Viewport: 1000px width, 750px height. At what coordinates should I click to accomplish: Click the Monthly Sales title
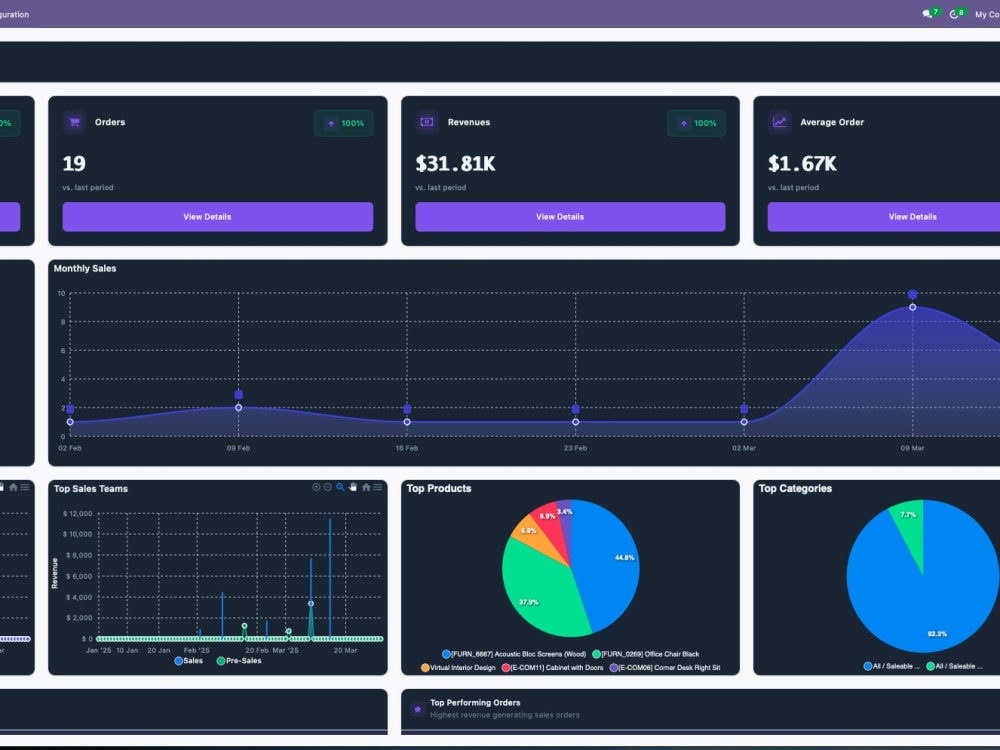85,268
